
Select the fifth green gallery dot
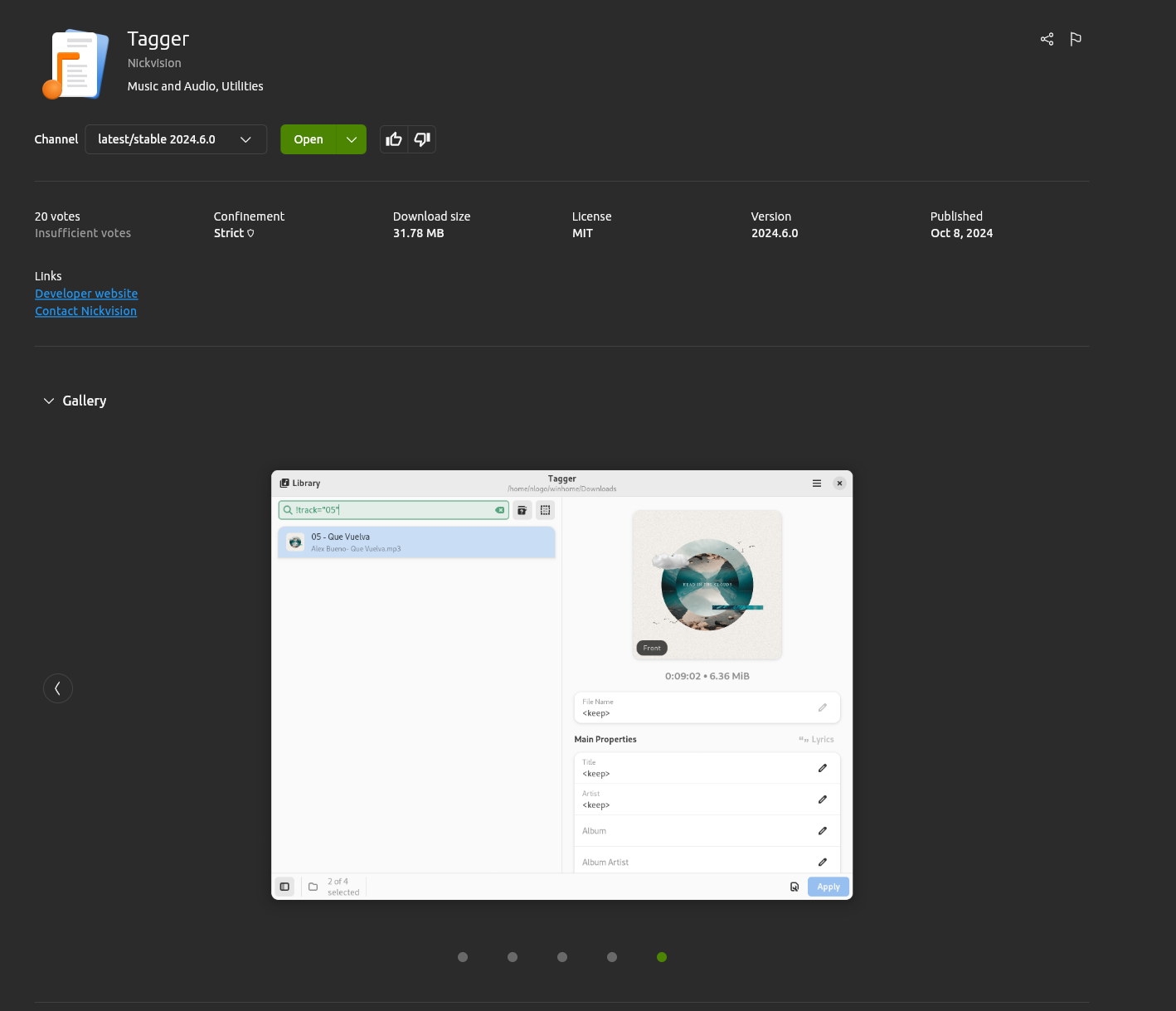tap(662, 957)
